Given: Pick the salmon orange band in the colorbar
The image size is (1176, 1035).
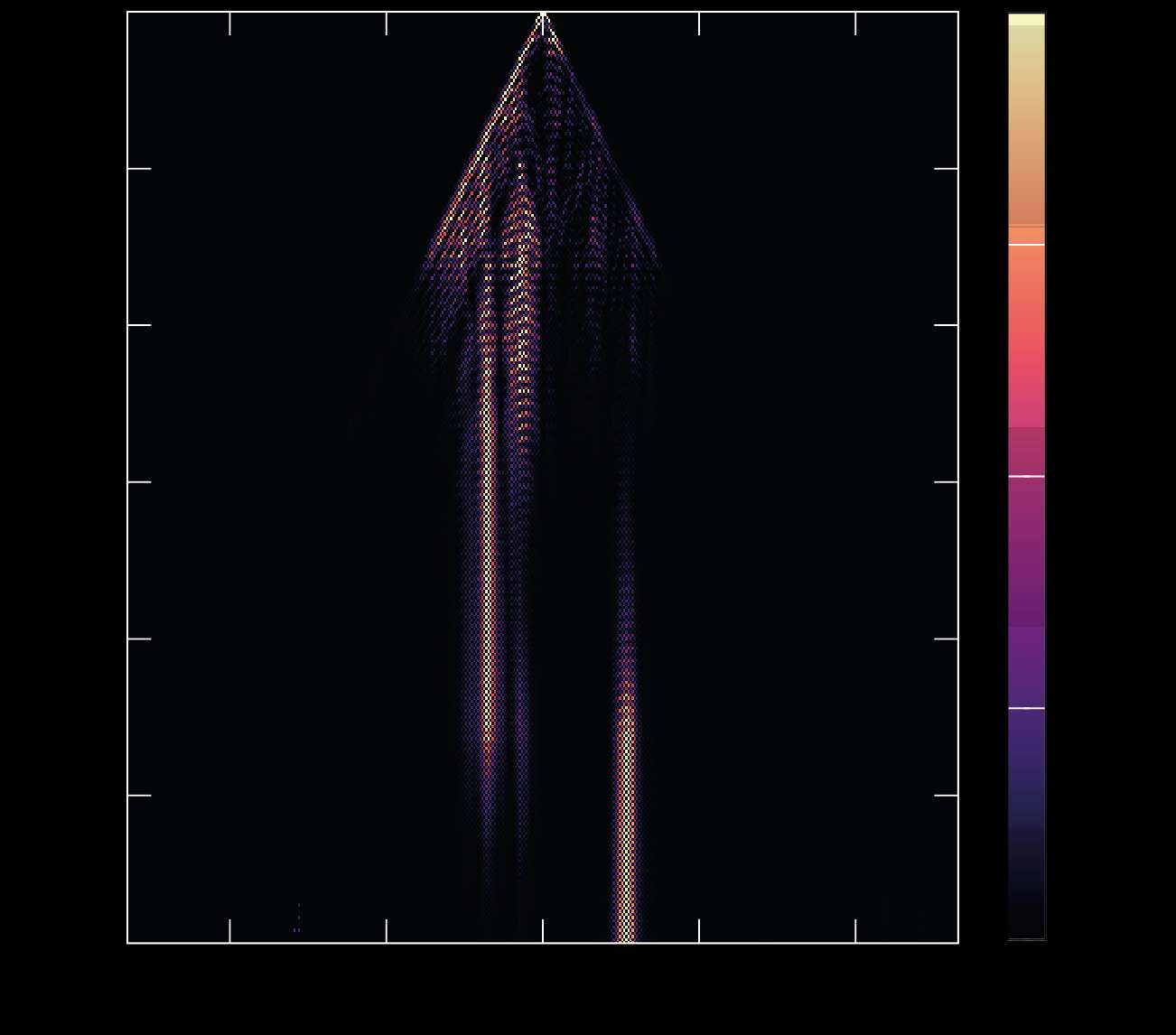Looking at the screenshot, I should 1026,271.
